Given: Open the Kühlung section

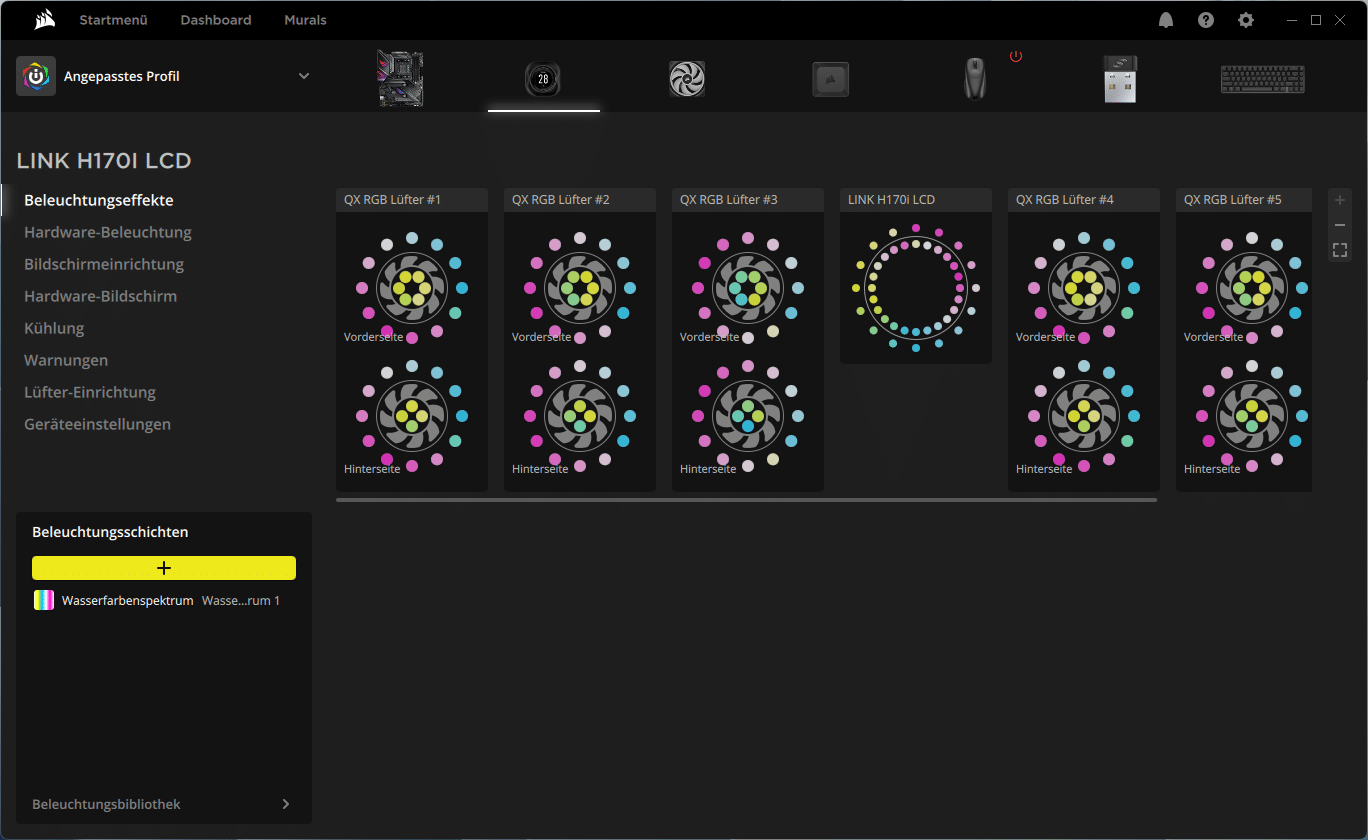Looking at the screenshot, I should [54, 328].
